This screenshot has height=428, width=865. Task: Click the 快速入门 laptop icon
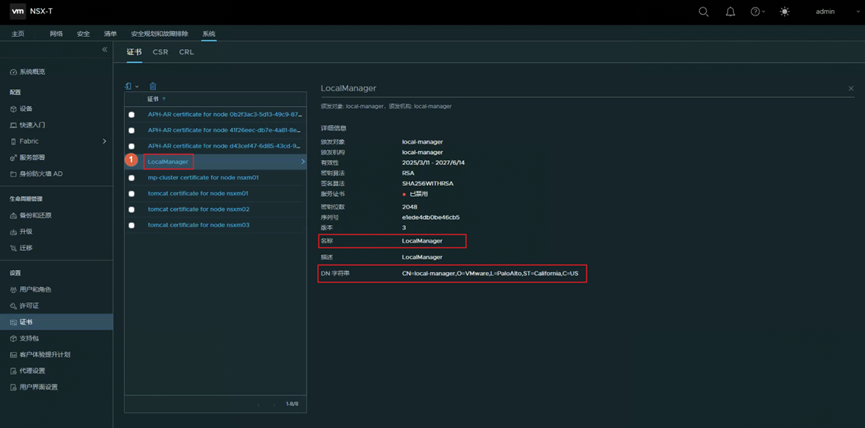14,125
